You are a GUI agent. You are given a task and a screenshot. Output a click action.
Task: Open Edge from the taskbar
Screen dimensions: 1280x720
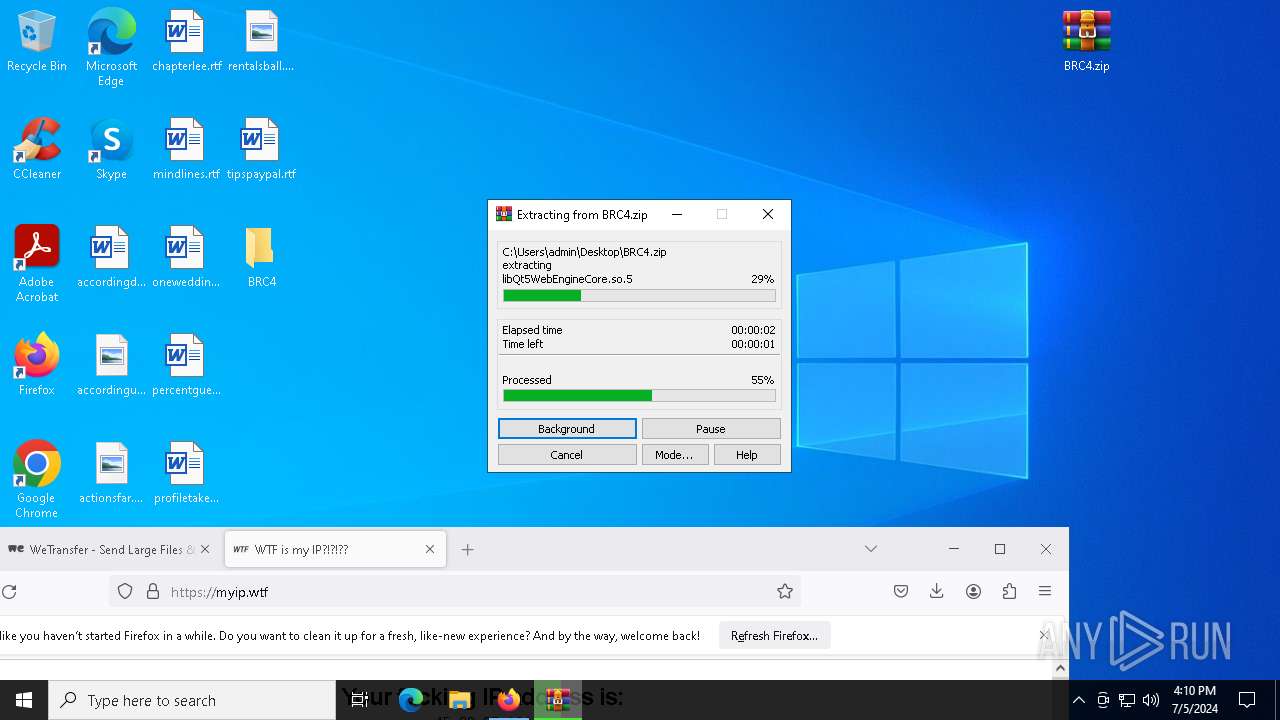point(411,700)
